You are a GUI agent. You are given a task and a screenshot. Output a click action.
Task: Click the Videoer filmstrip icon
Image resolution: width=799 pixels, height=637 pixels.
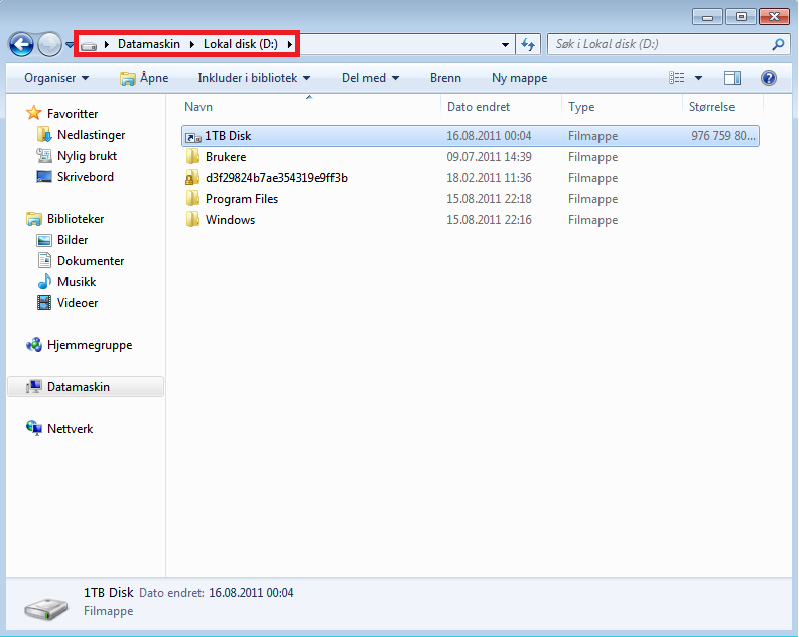point(44,303)
